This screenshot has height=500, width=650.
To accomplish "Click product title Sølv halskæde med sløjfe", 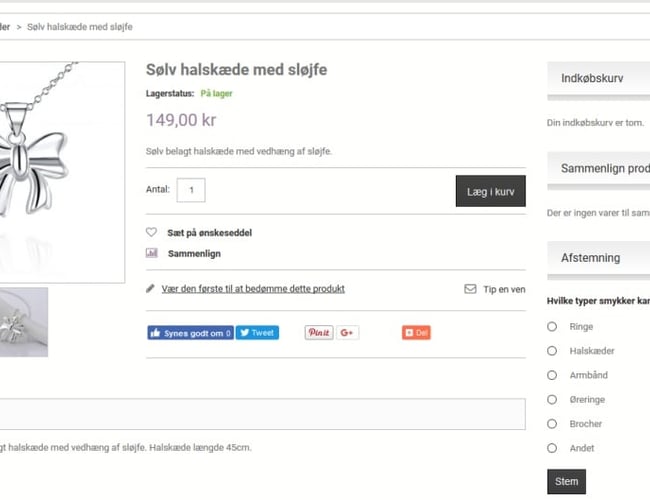I will [236, 70].
